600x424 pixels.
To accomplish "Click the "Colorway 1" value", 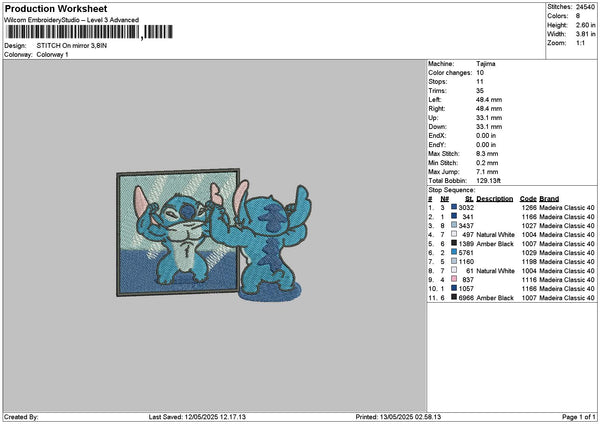I will (x=52, y=55).
